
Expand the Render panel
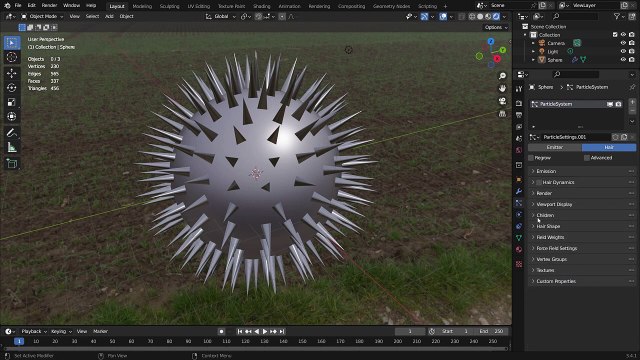(x=581, y=193)
